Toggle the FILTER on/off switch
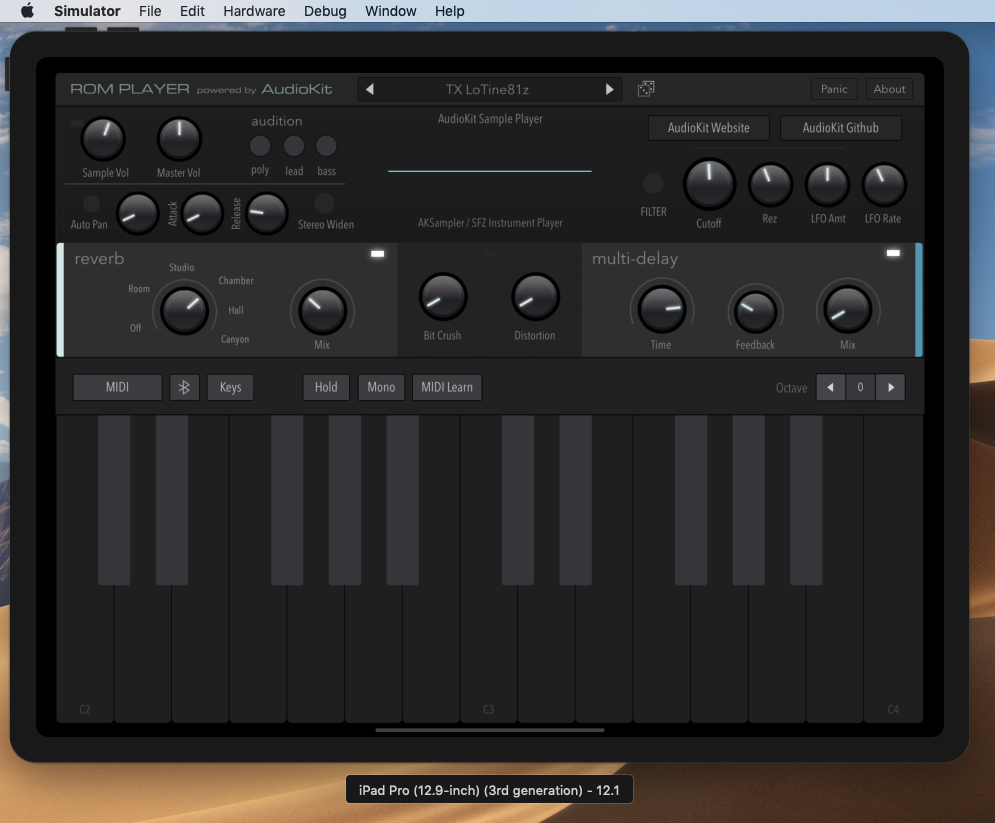The height and width of the screenshot is (823, 995). [x=653, y=183]
